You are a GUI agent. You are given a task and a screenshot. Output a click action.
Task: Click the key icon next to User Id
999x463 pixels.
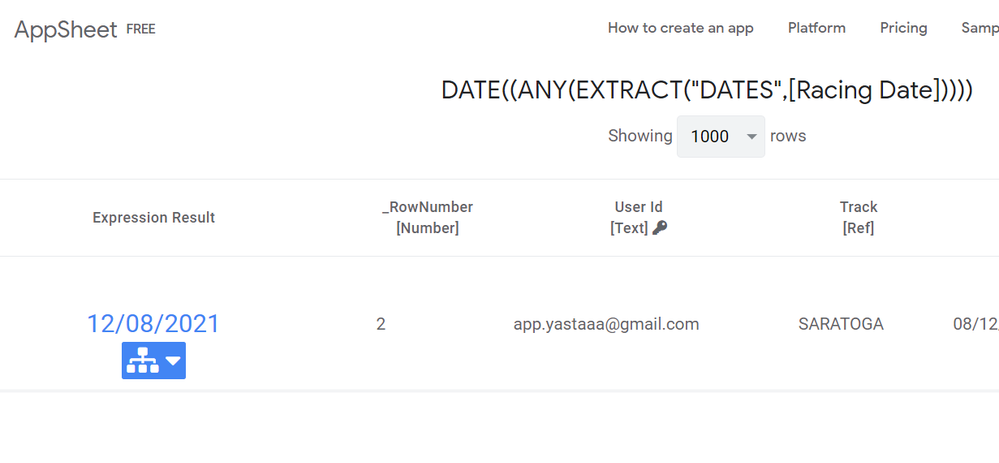(660, 228)
